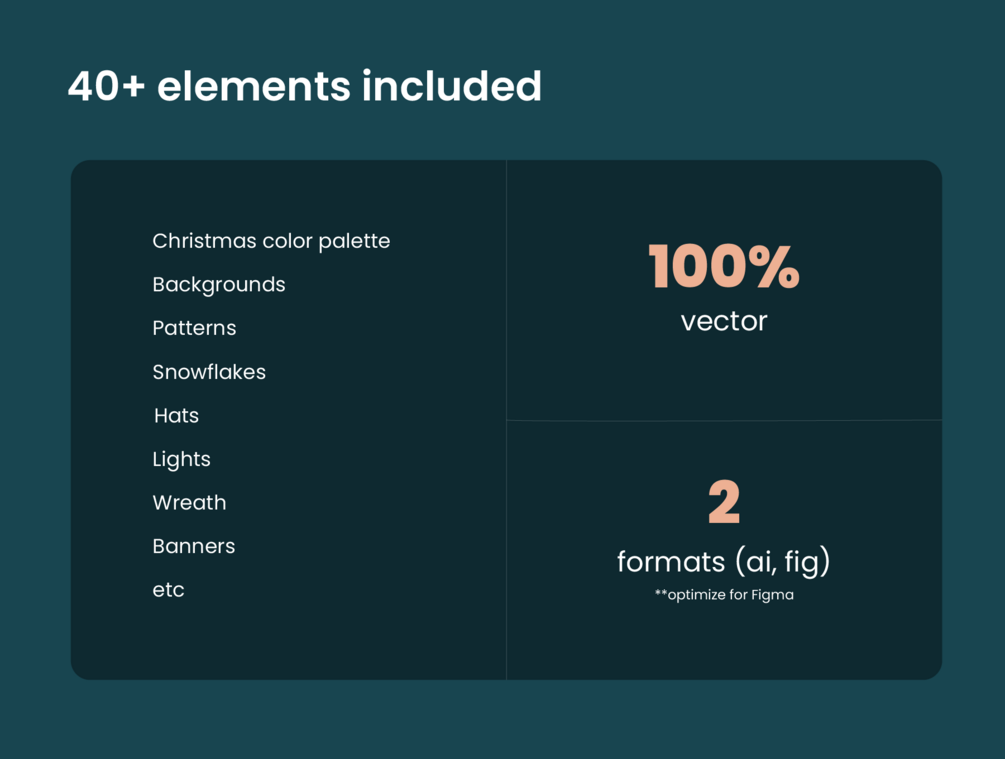Click the 'Lights' list entry
The width and height of the screenshot is (1005, 759).
181,460
